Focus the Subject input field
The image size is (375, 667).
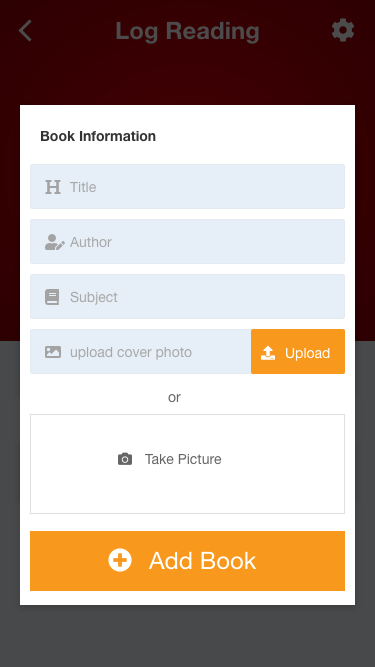point(188,296)
